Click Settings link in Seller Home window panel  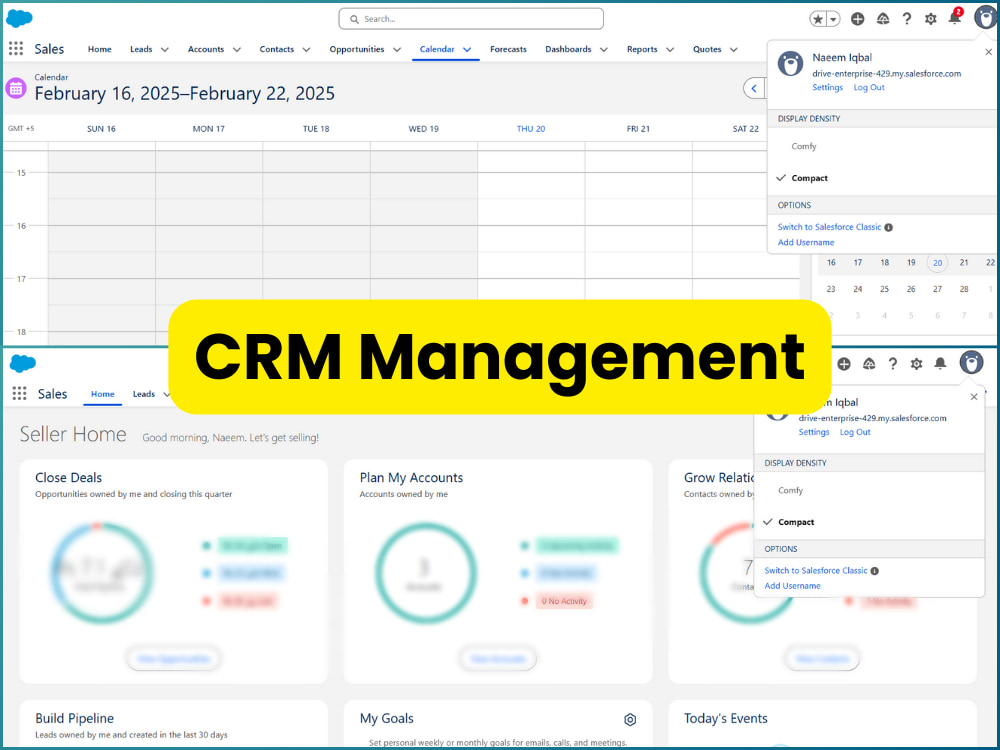coord(814,432)
